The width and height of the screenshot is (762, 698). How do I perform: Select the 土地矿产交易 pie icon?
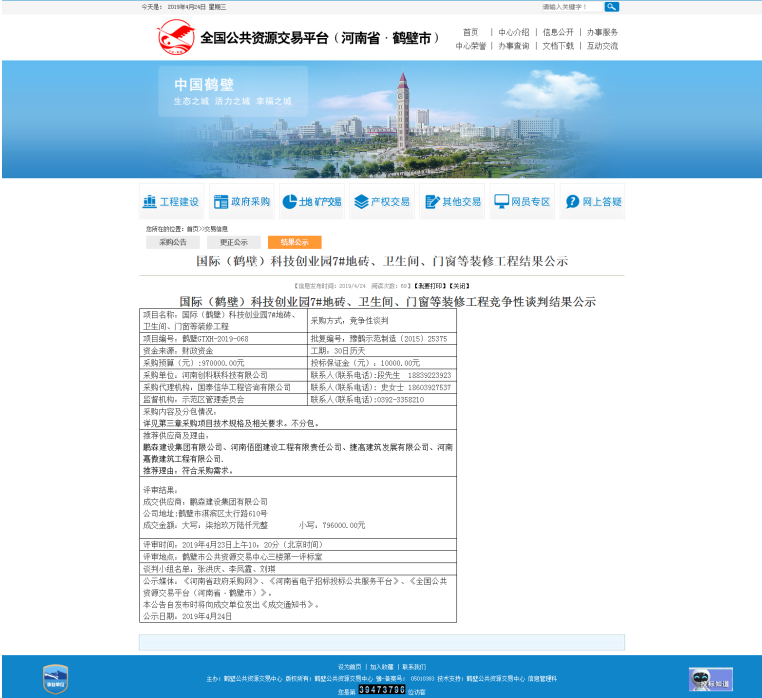289,201
